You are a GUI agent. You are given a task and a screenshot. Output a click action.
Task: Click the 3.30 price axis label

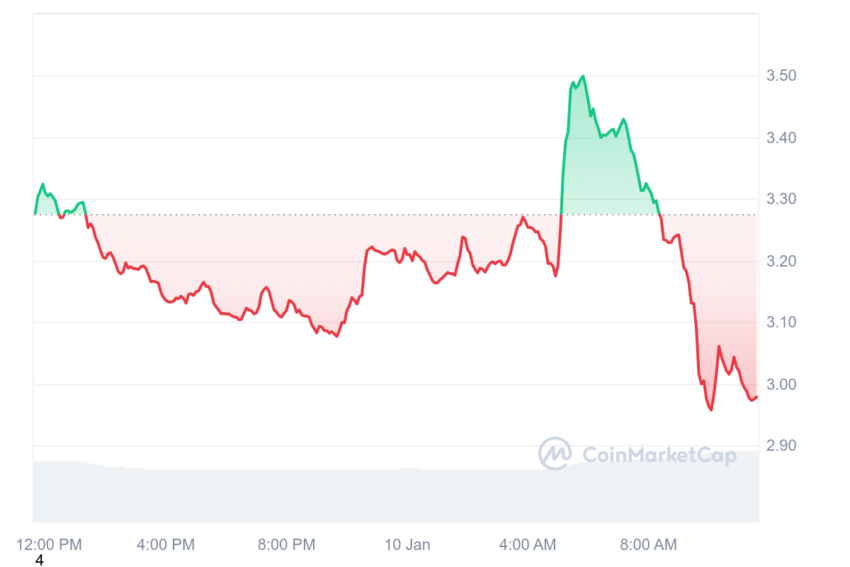781,199
